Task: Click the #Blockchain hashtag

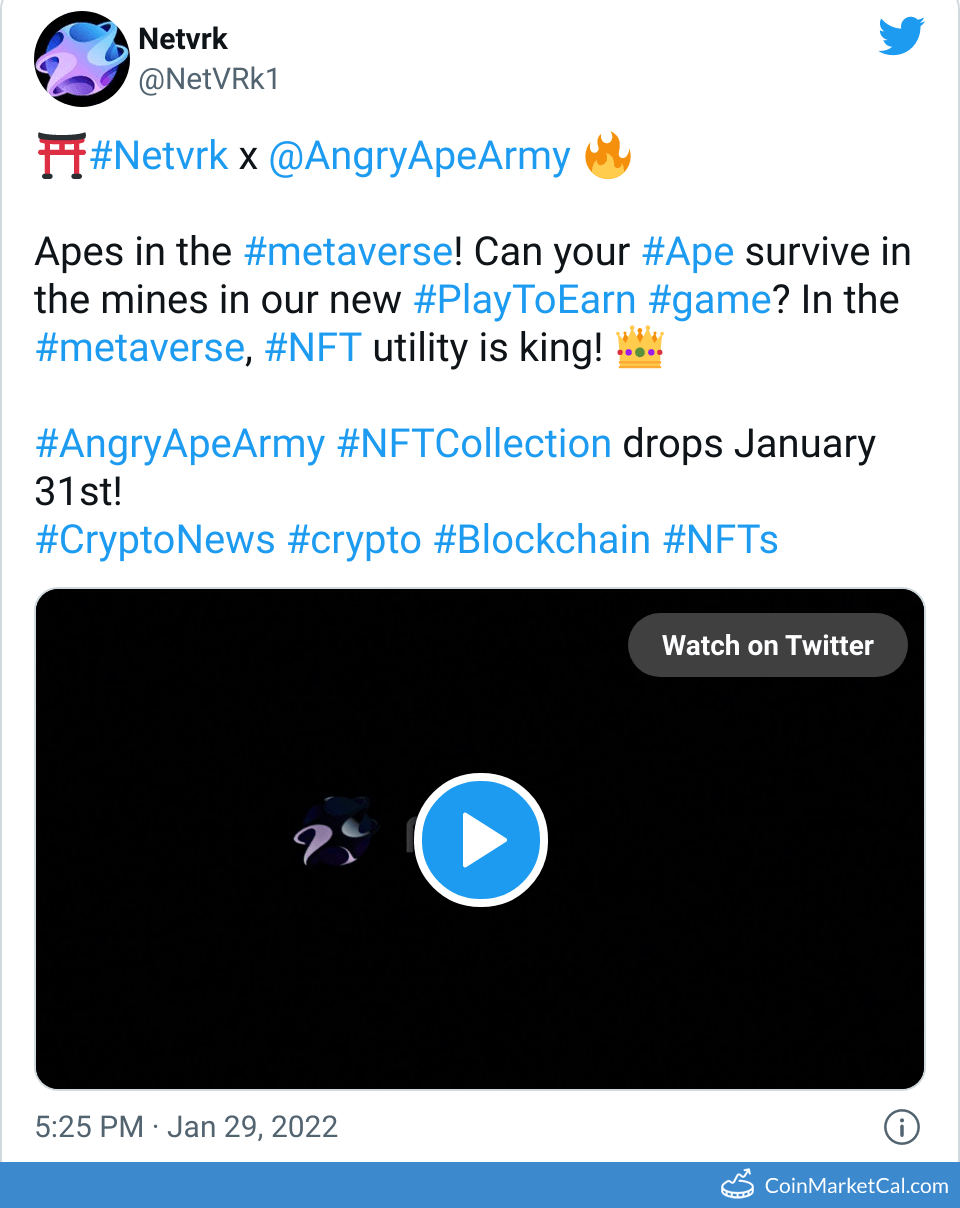Action: point(542,539)
